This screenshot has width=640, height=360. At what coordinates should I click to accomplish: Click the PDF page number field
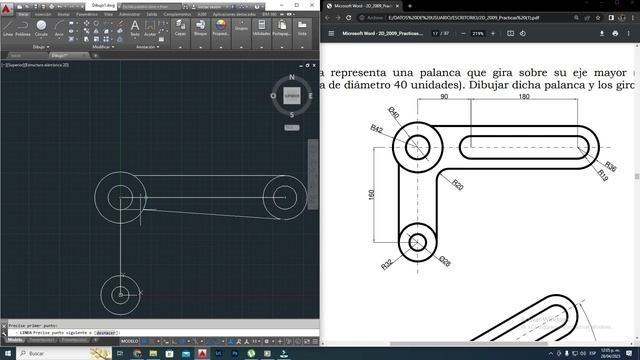pos(435,33)
